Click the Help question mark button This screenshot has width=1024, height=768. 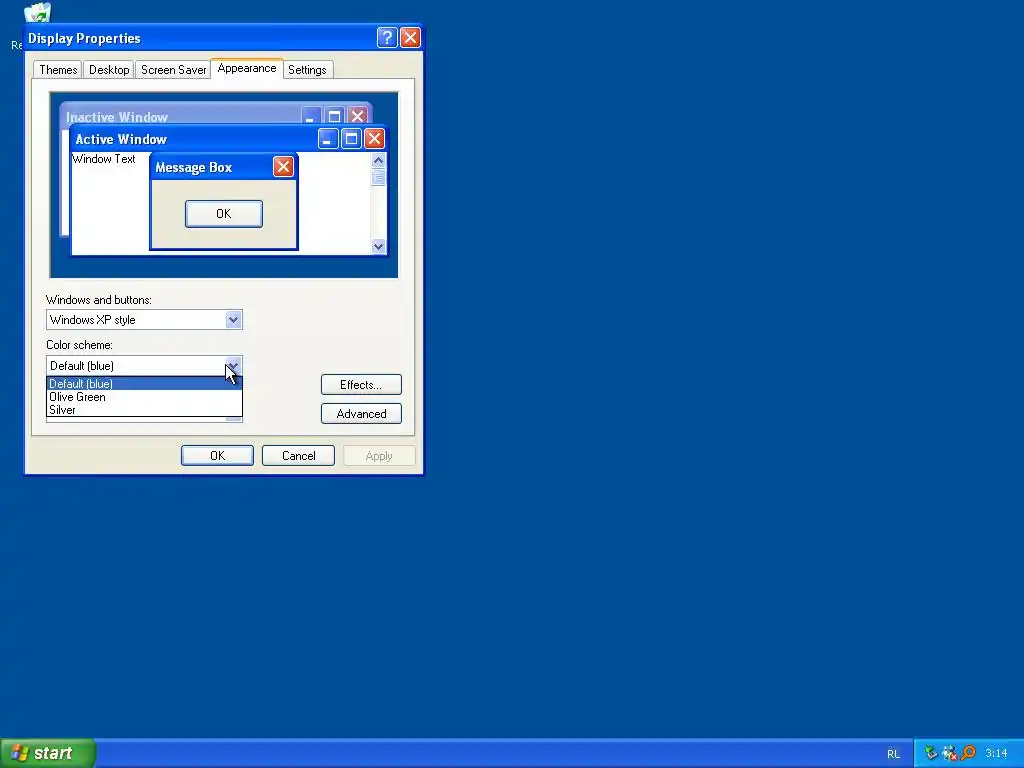coord(387,38)
